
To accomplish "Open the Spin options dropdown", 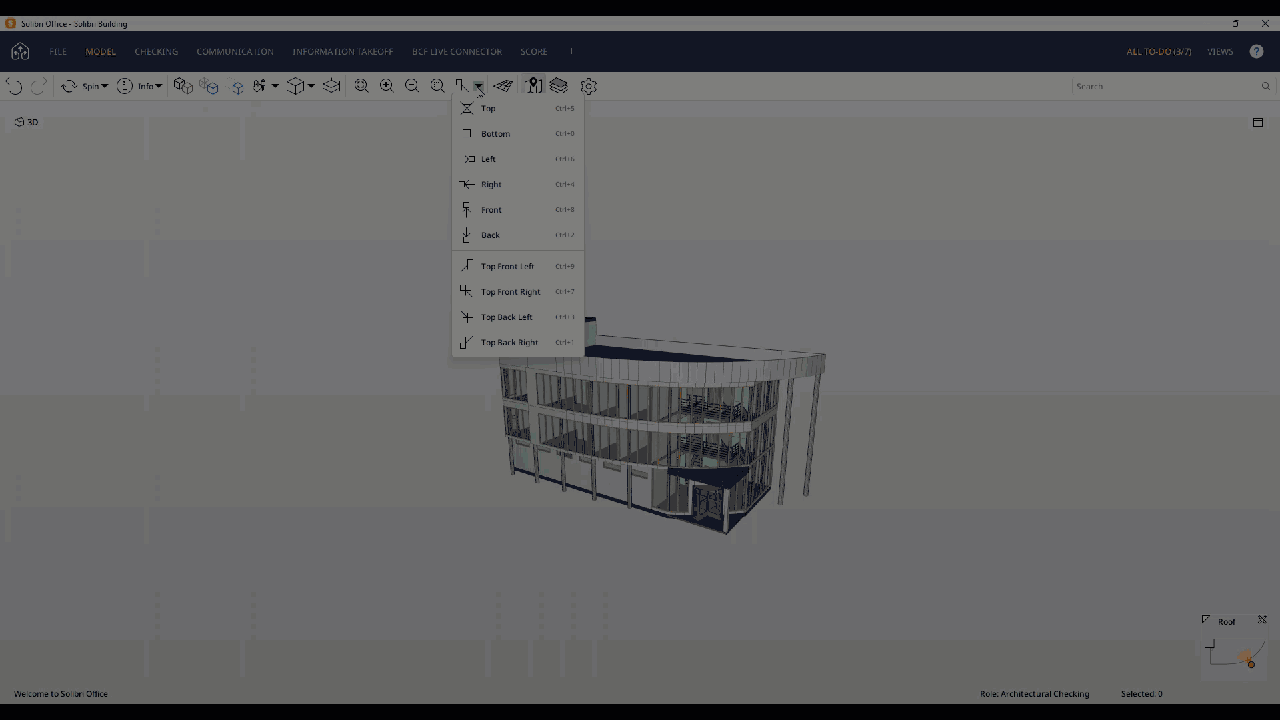I will 104,86.
